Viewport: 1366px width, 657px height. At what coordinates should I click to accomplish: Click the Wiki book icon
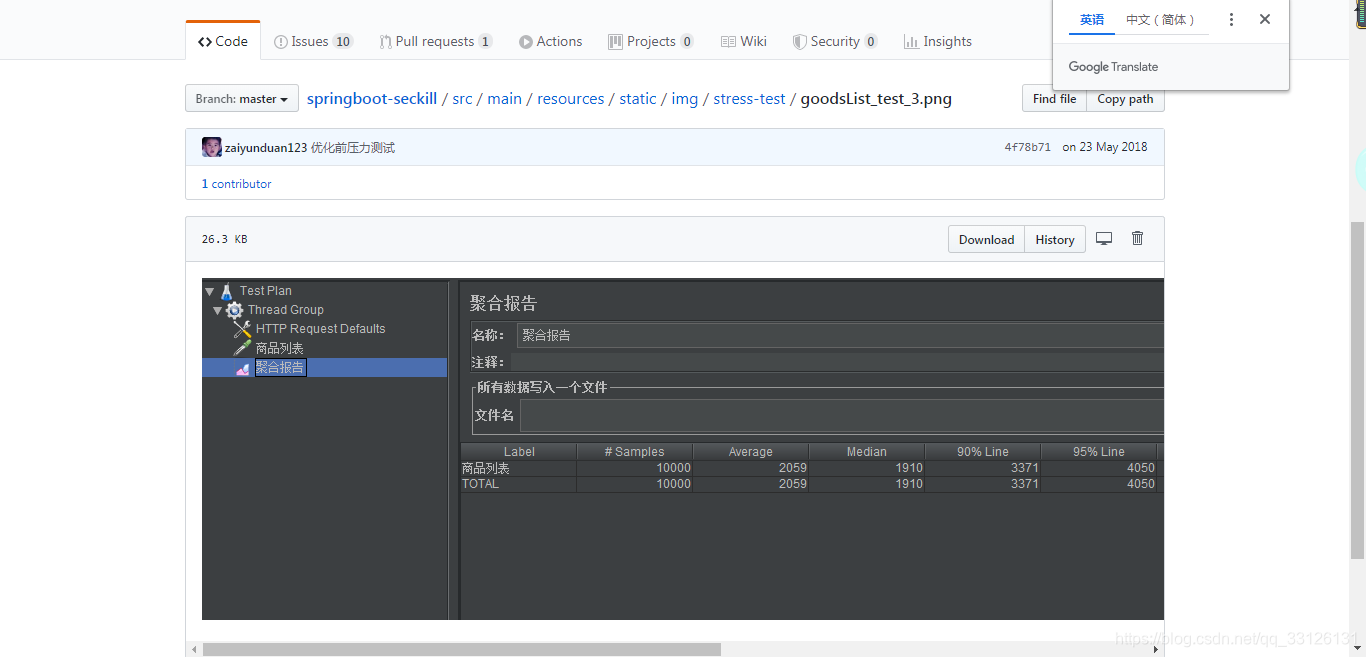728,41
